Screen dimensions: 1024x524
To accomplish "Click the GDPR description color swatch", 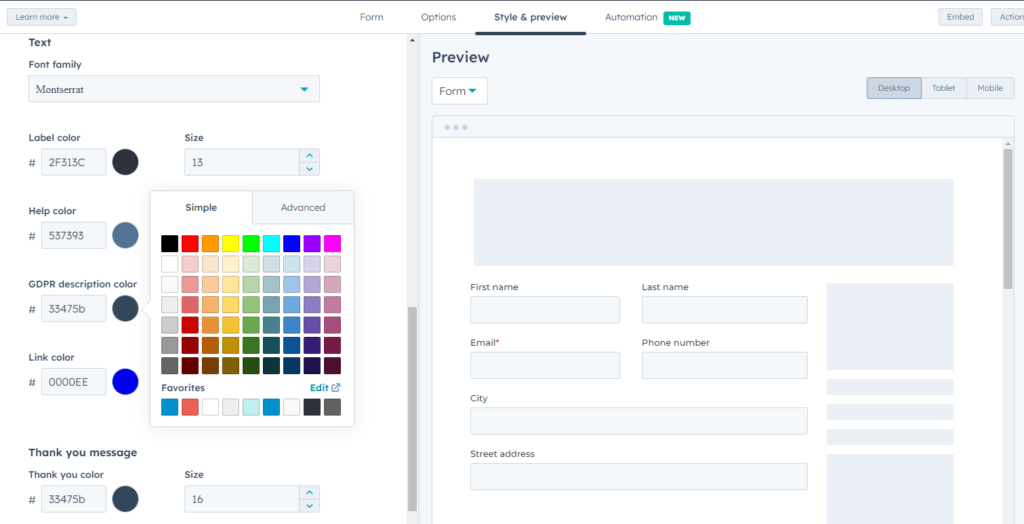I will pos(125,308).
